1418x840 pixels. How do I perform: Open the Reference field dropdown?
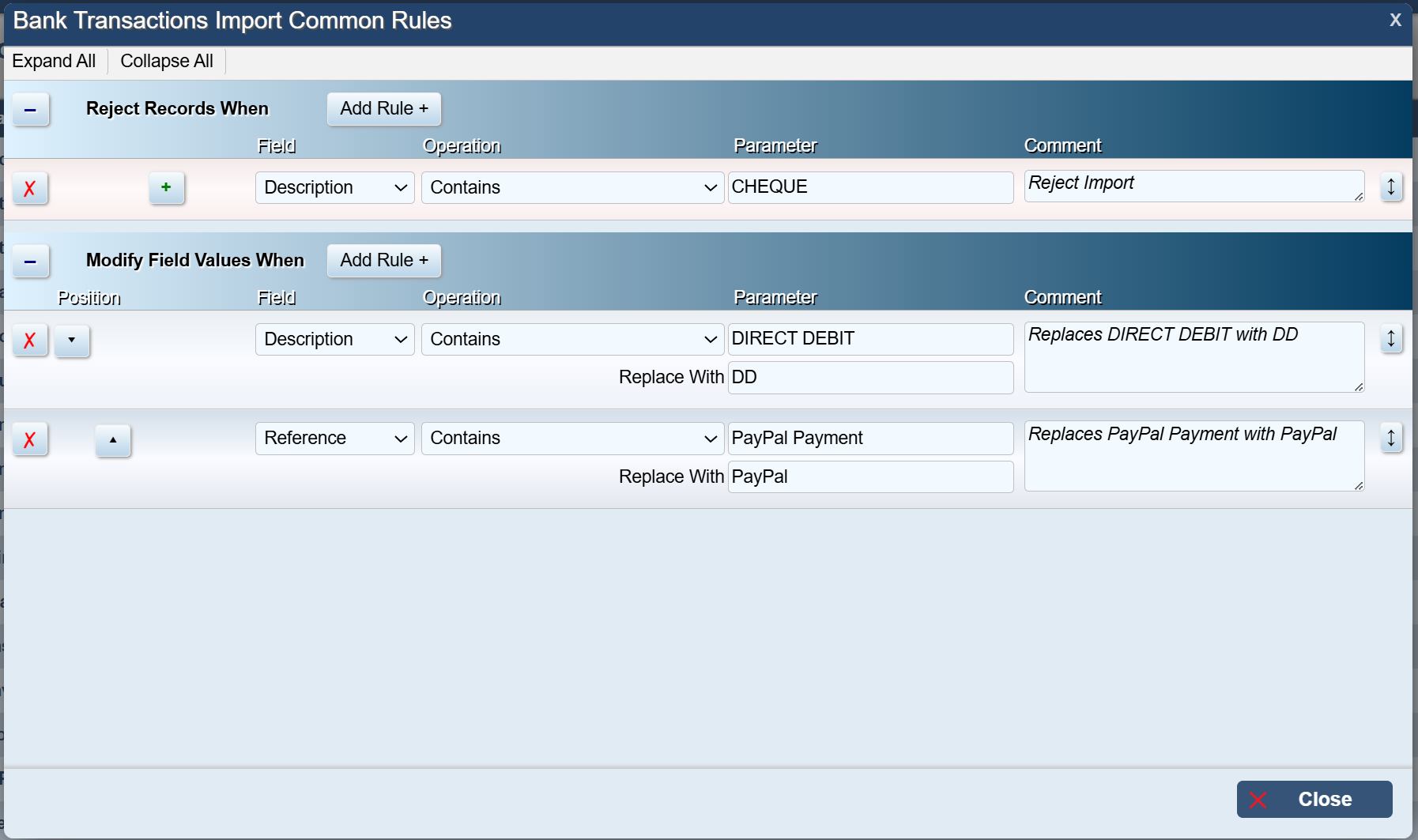pos(334,438)
